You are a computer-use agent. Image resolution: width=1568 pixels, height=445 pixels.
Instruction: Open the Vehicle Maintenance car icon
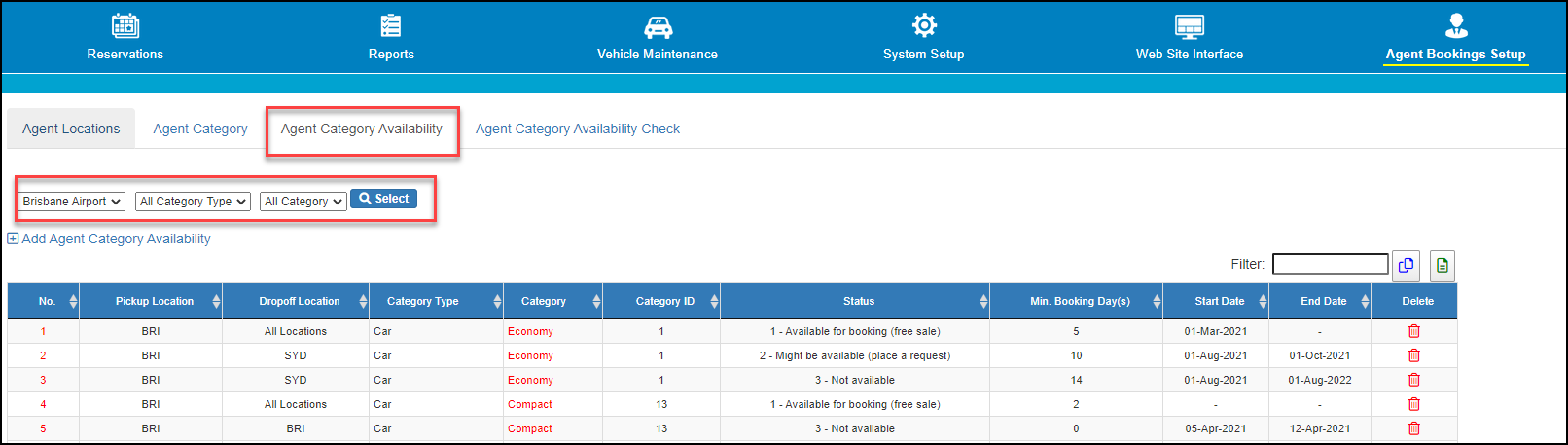658,26
